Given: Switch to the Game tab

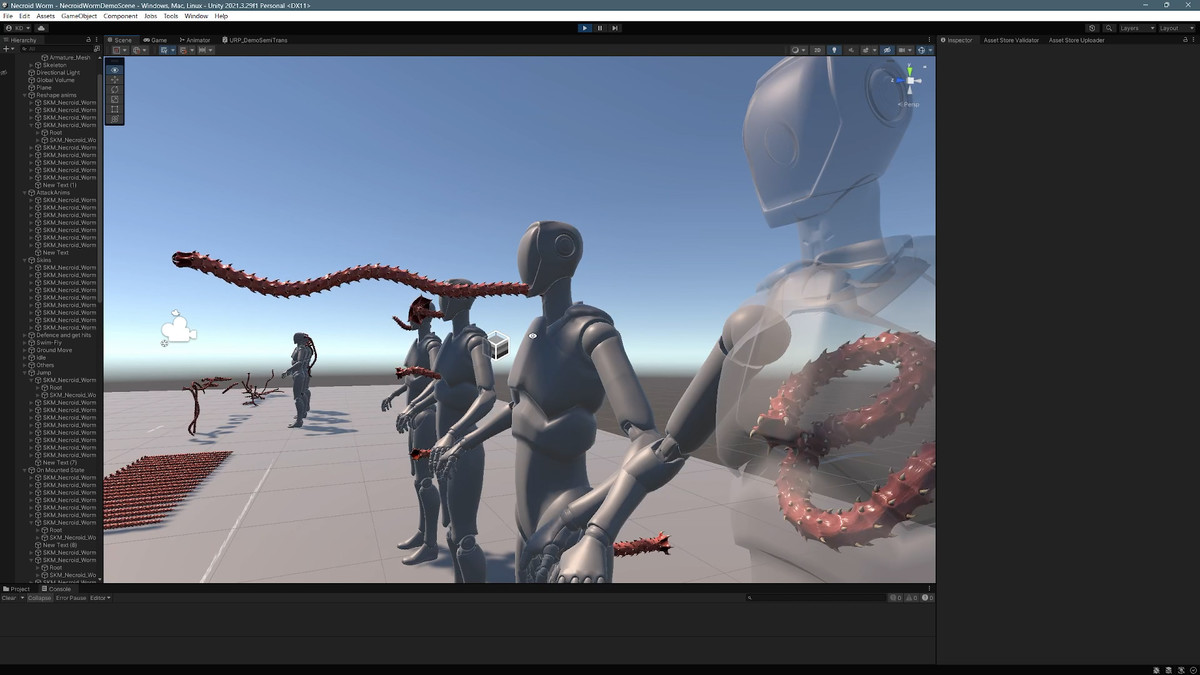Looking at the screenshot, I should click(155, 40).
